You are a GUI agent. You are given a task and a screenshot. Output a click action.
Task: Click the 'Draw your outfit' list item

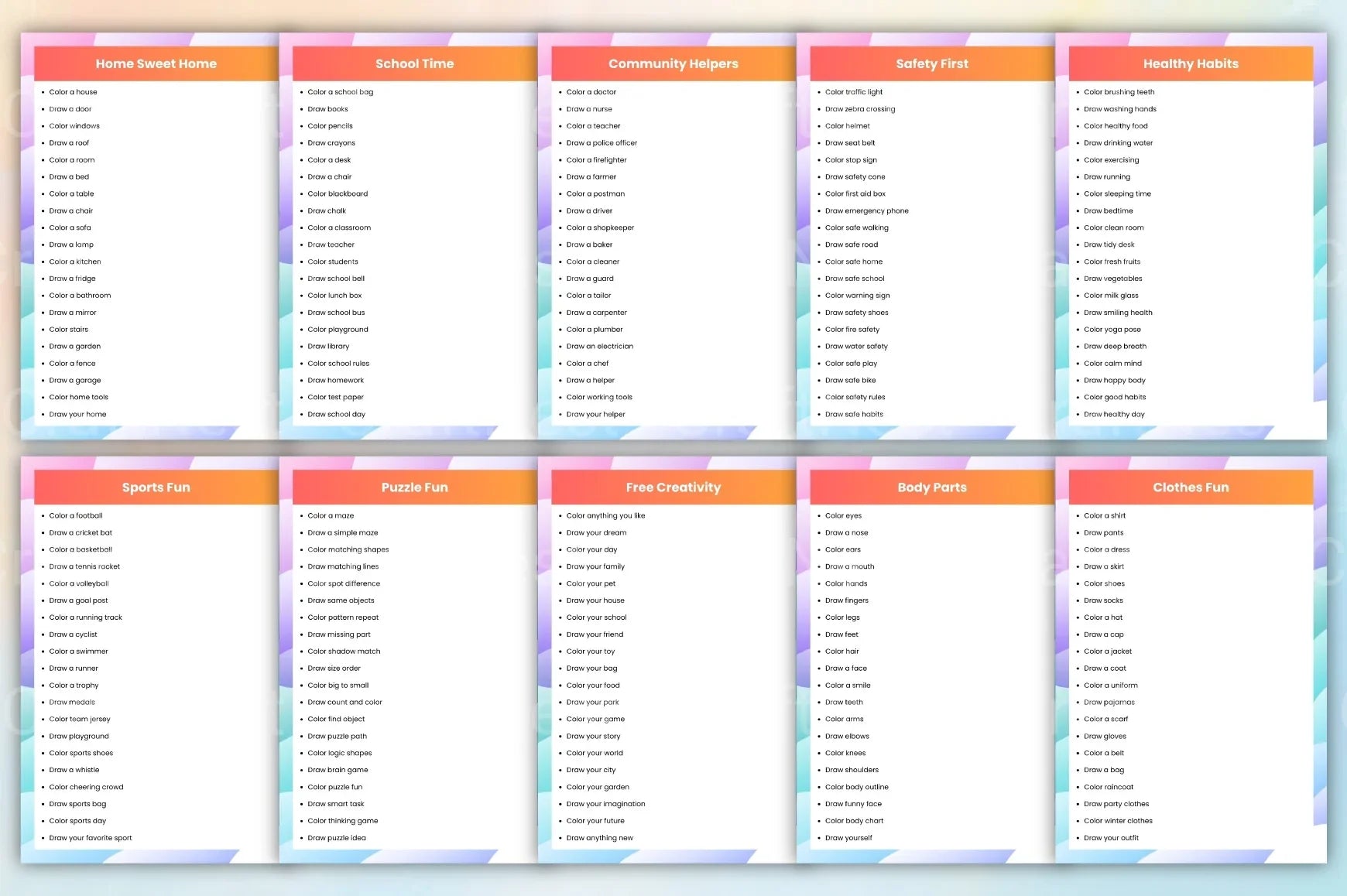click(1111, 838)
